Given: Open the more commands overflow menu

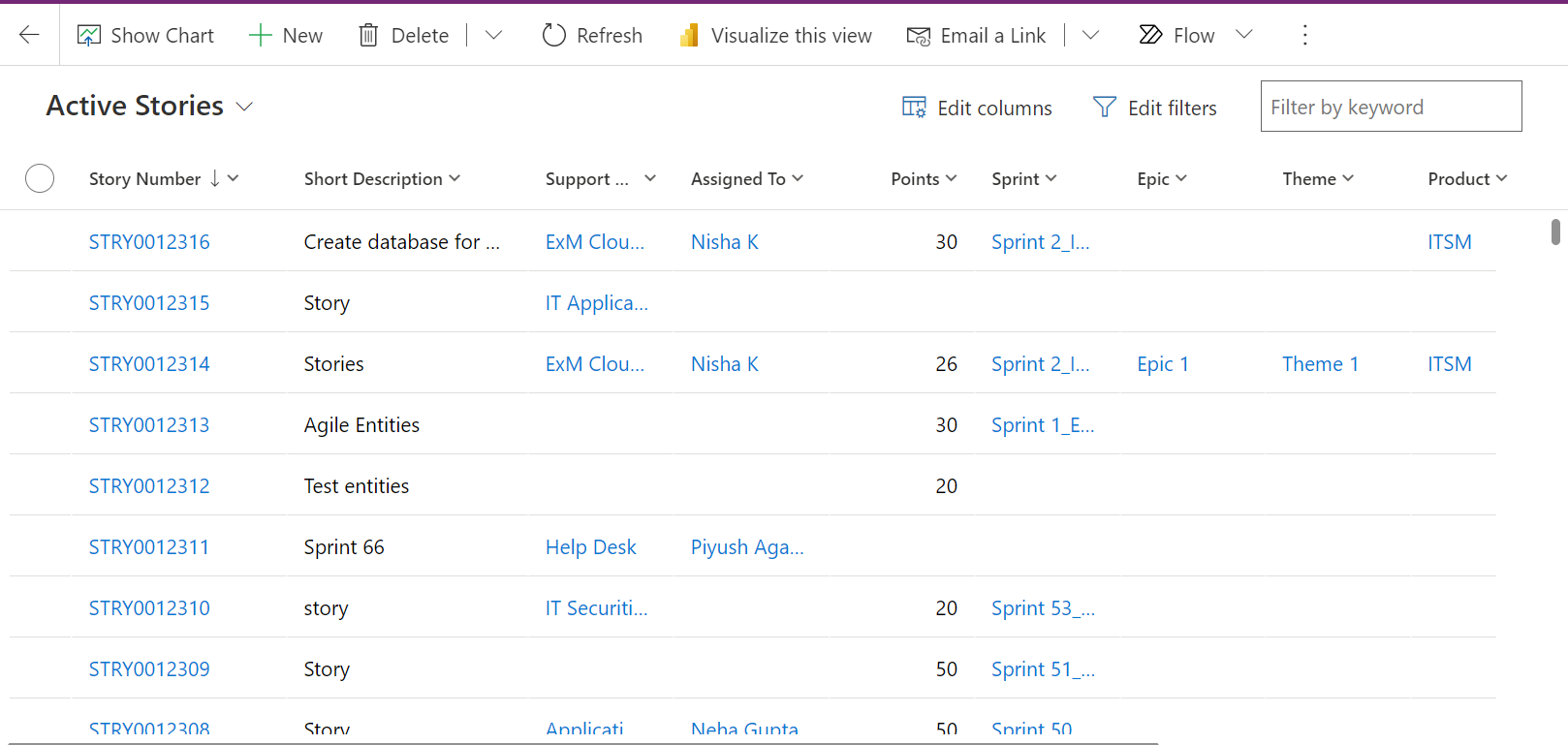Looking at the screenshot, I should [x=1304, y=36].
